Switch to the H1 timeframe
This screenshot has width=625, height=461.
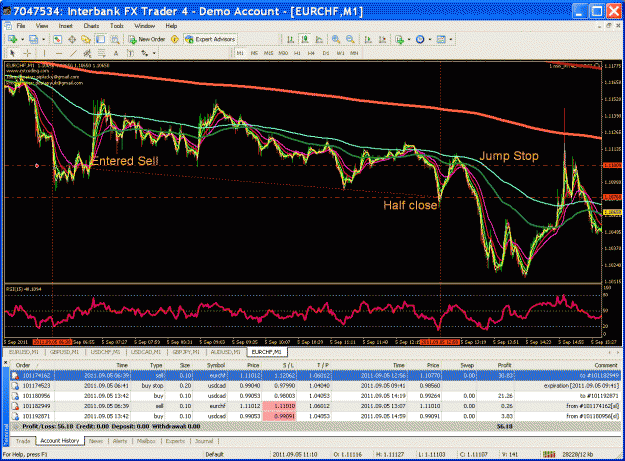tap(297, 53)
